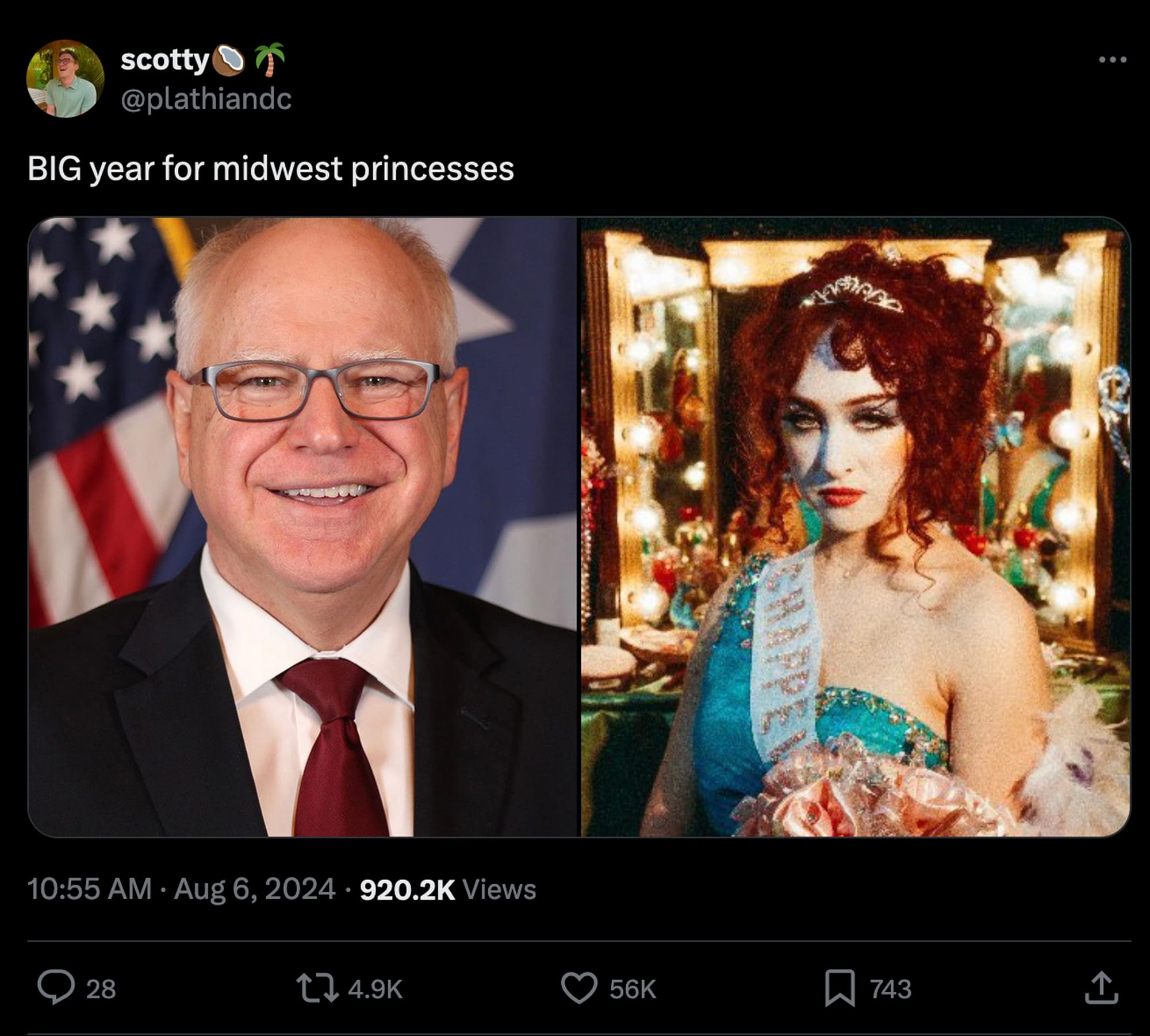Like the tweet with the heart icon
The height and width of the screenshot is (1036, 1150).
coord(578,988)
